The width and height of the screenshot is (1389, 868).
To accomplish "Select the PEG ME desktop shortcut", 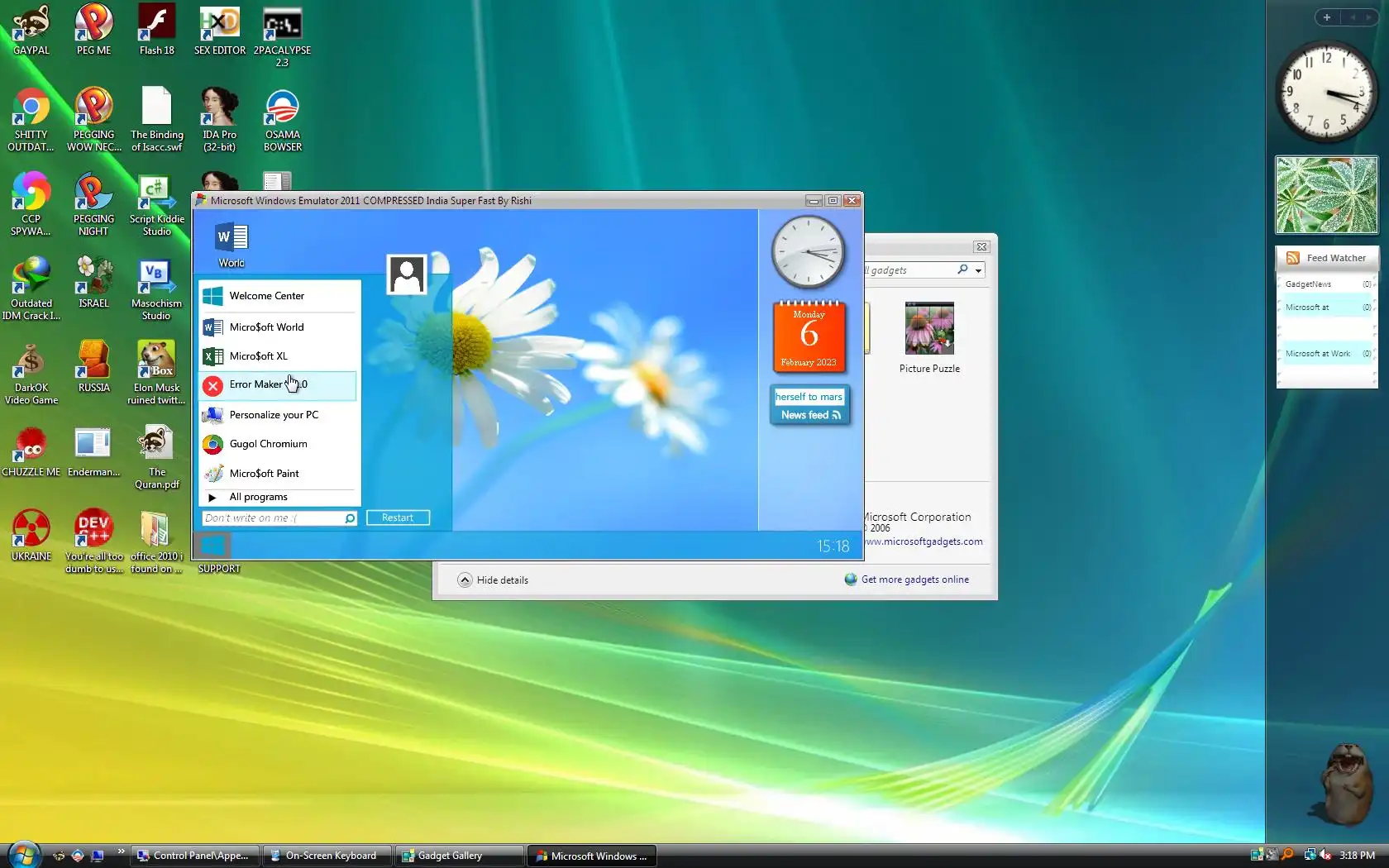I will [93, 30].
